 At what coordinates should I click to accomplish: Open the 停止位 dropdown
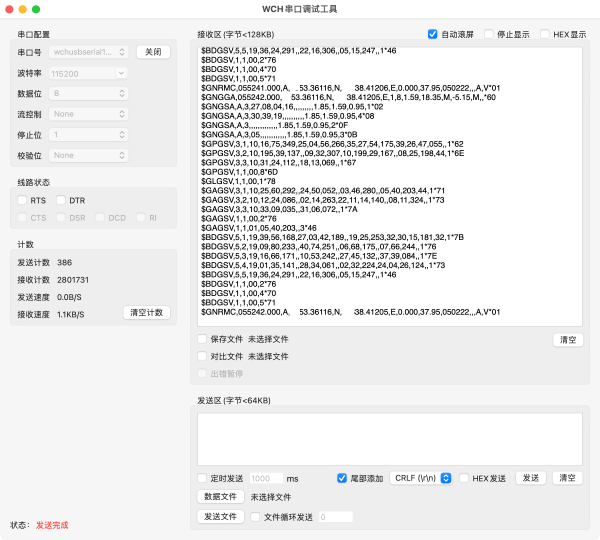point(88,135)
